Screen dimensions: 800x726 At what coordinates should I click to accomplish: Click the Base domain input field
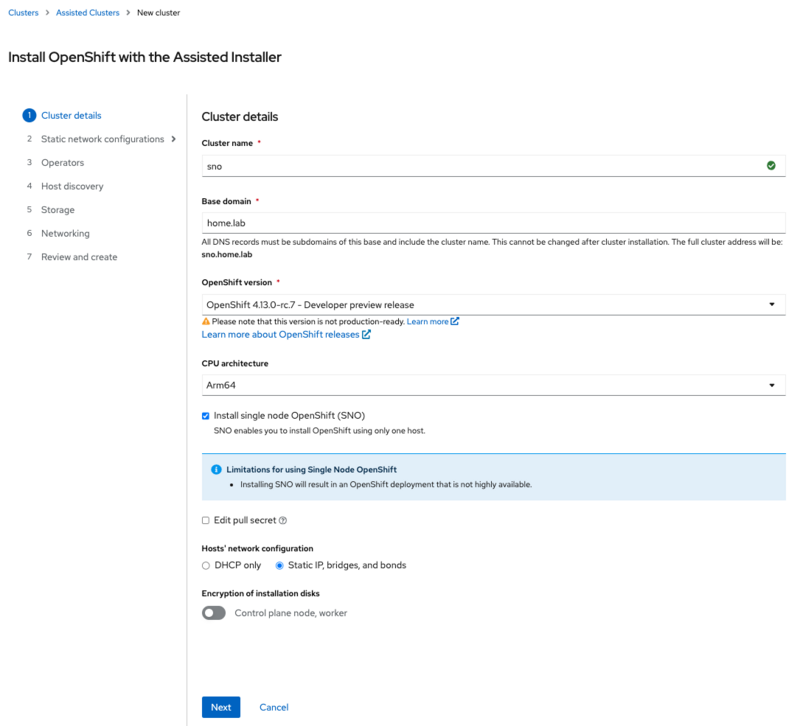493,223
